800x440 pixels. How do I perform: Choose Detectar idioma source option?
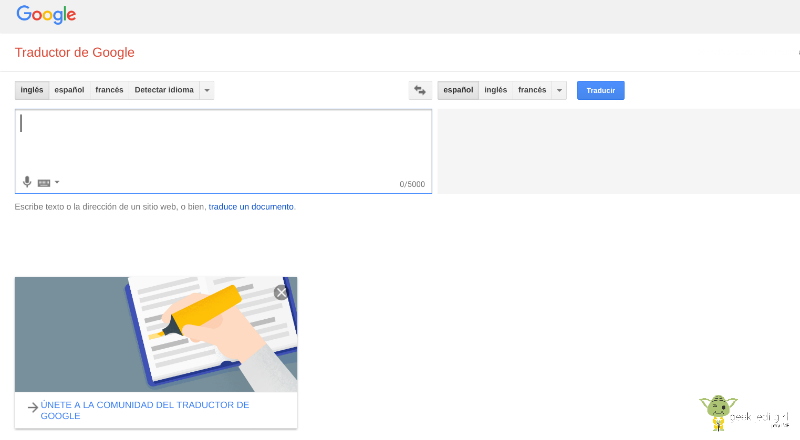(164, 90)
